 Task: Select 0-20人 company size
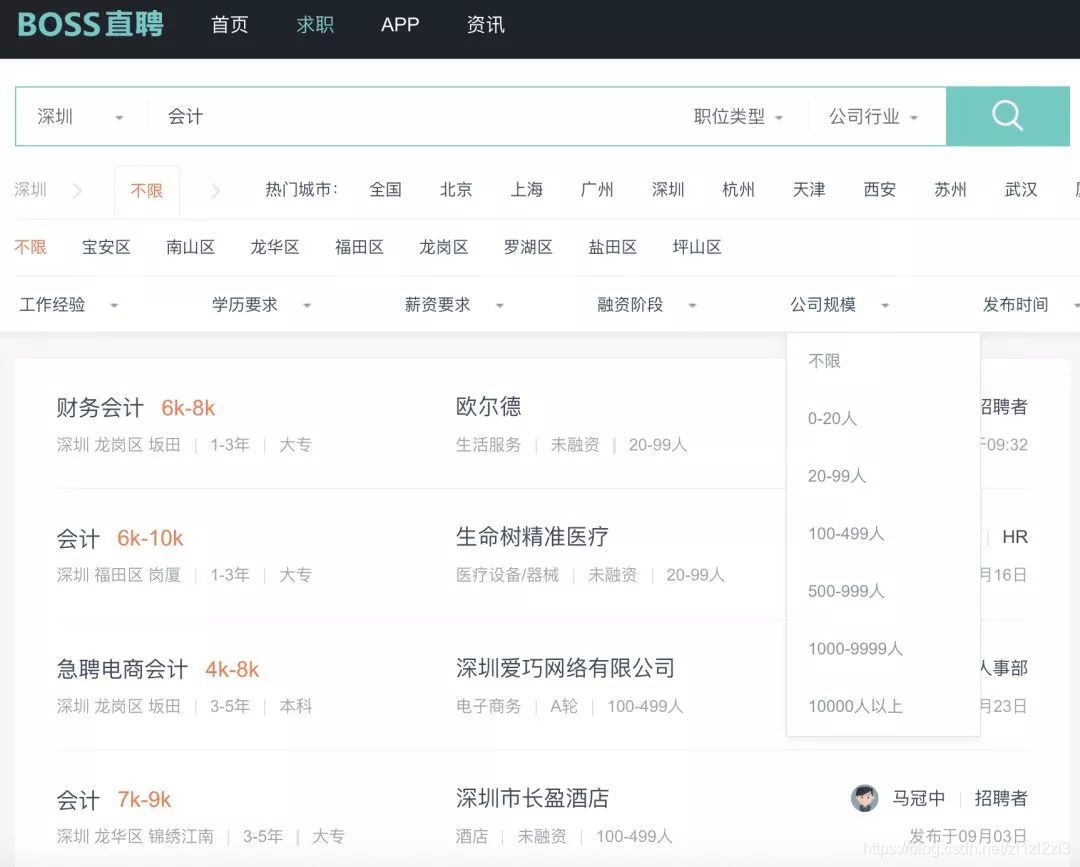click(832, 418)
